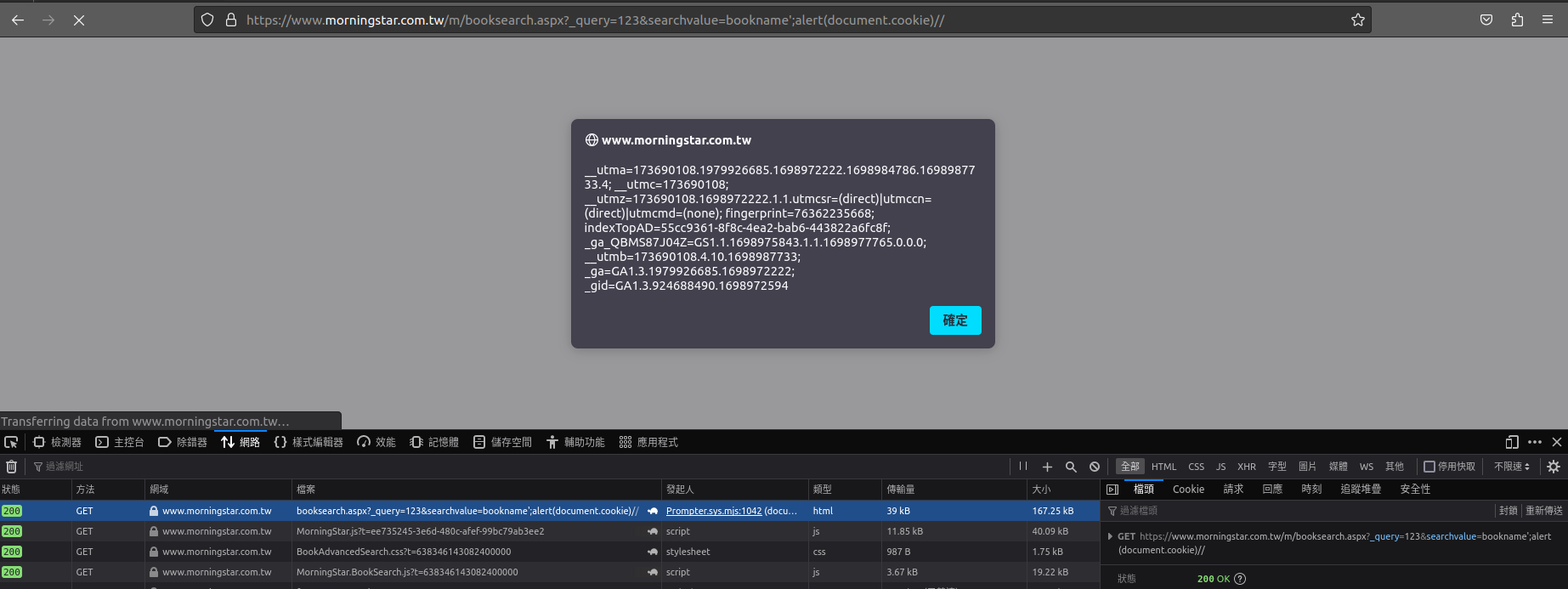The image size is (1568, 589).
Task: Expand the GET request URL details
Action: [x=1110, y=536]
